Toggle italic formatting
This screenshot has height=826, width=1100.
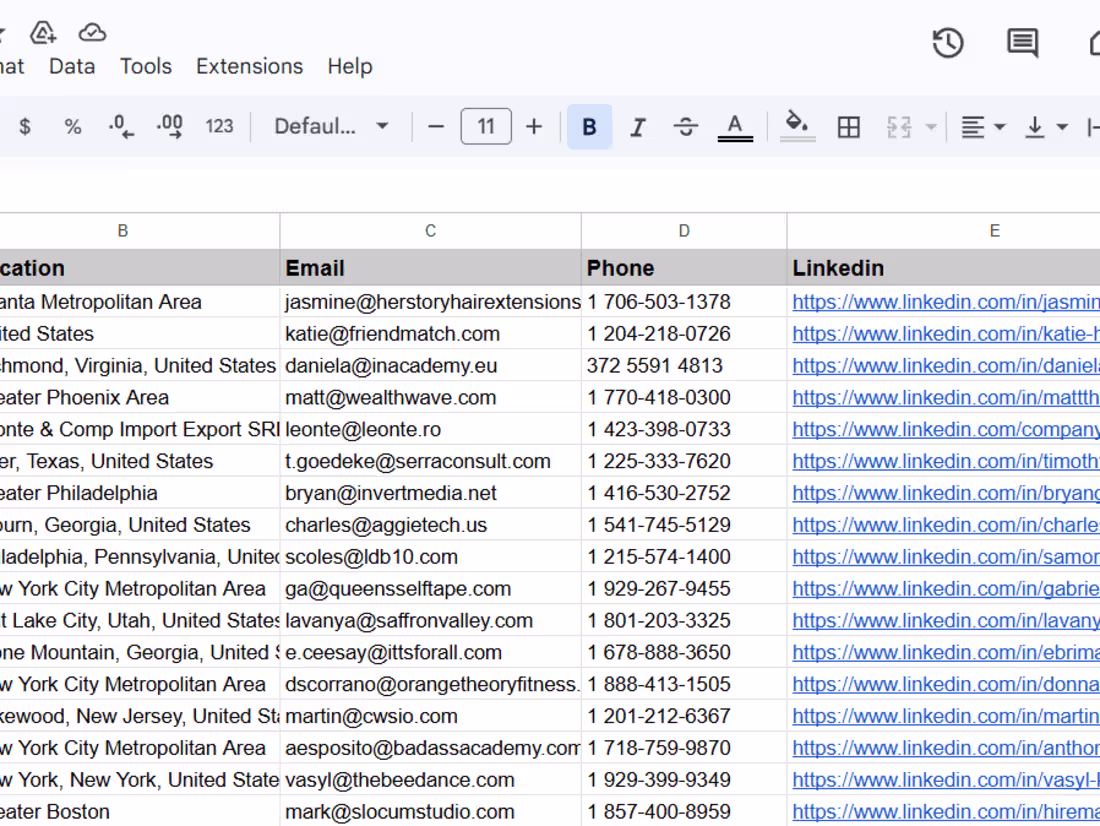tap(637, 127)
